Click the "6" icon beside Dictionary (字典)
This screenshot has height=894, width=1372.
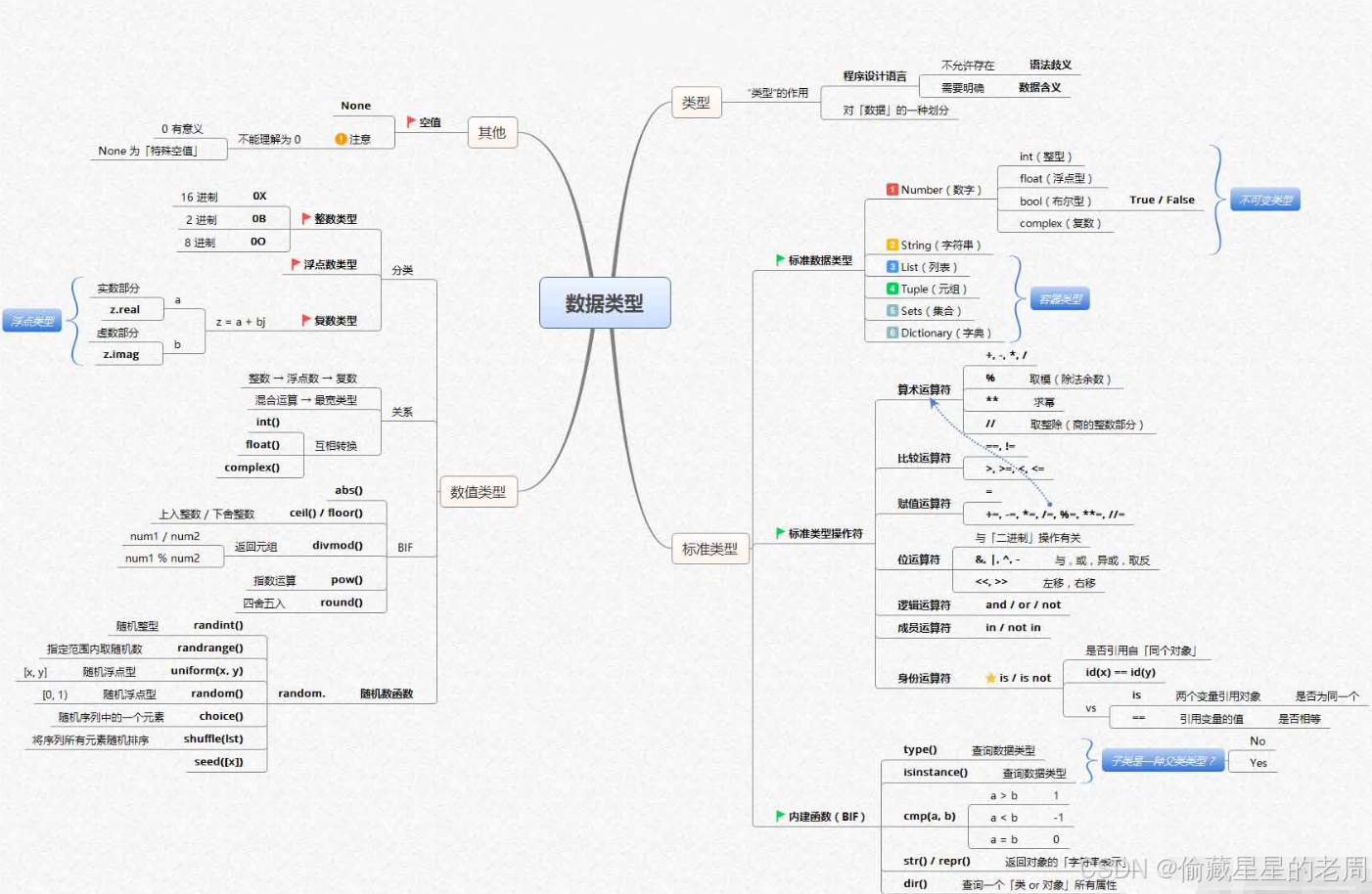point(892,333)
